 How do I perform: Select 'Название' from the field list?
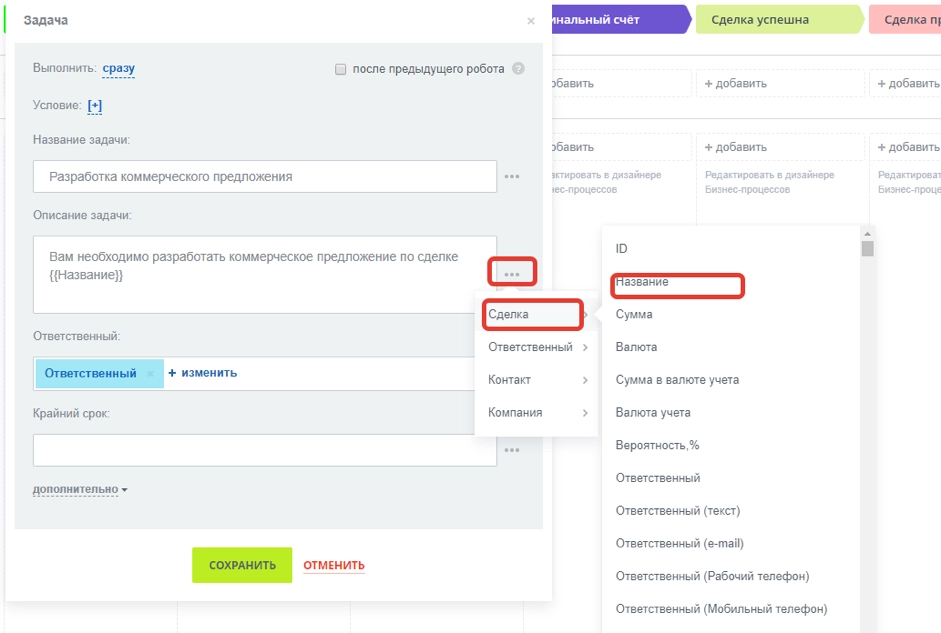point(643,282)
